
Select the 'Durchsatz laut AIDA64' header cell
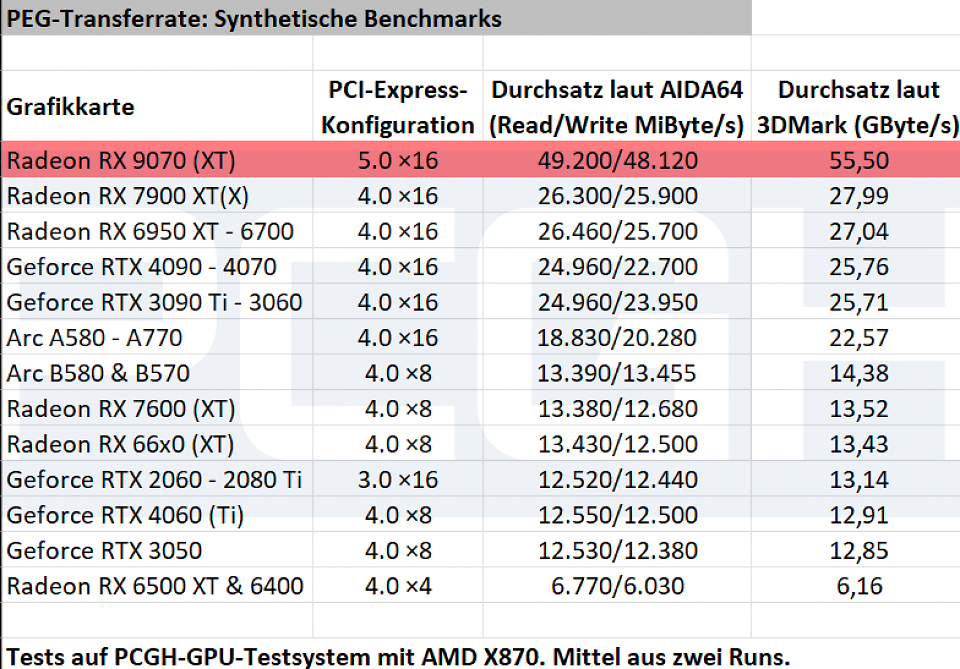click(617, 107)
